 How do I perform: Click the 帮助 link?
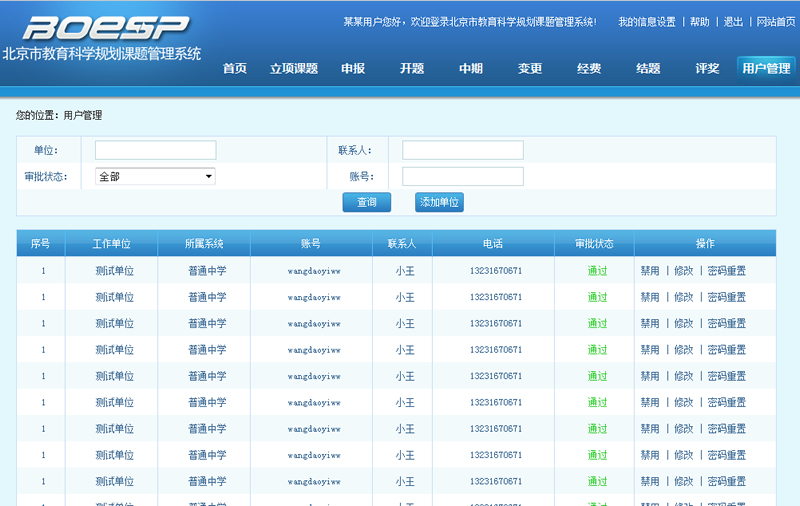pyautogui.click(x=699, y=22)
